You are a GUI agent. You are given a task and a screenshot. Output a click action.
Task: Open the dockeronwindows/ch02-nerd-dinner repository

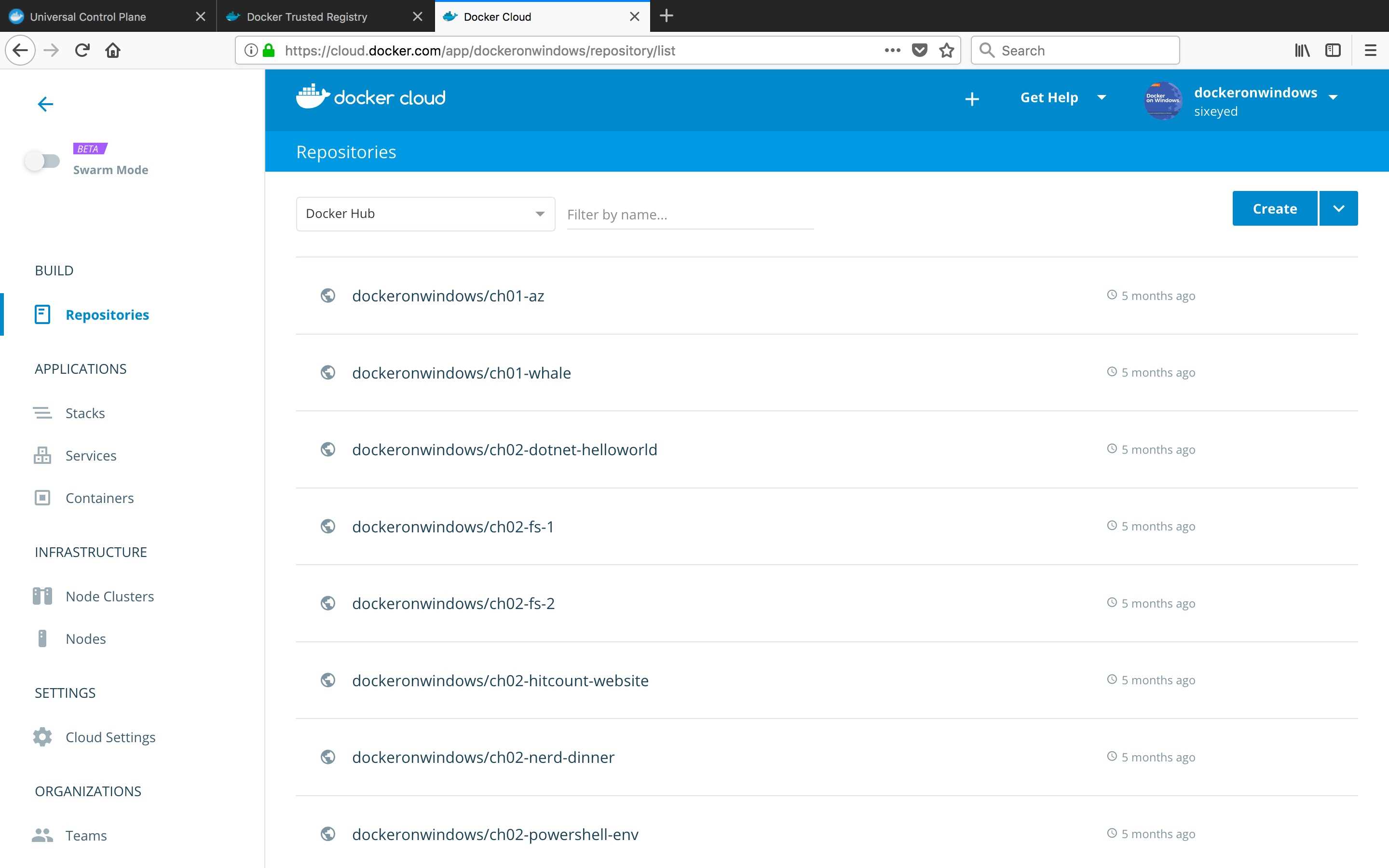point(483,757)
